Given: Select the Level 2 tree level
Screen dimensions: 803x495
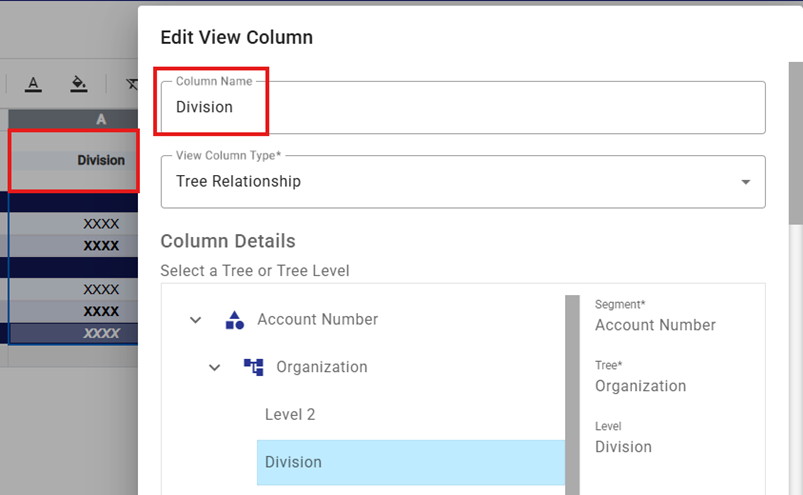Looking at the screenshot, I should 290,415.
